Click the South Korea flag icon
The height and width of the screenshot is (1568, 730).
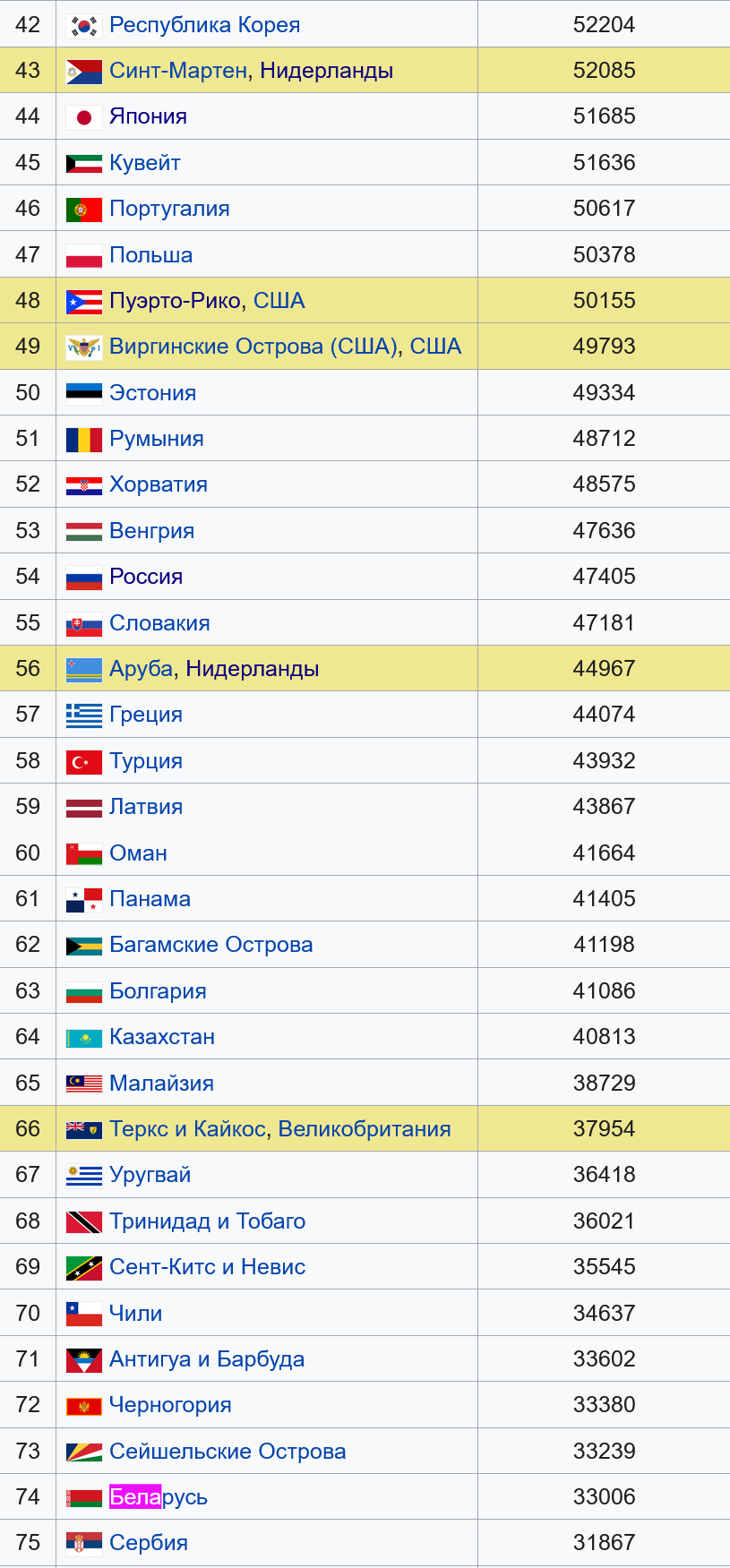84,26
